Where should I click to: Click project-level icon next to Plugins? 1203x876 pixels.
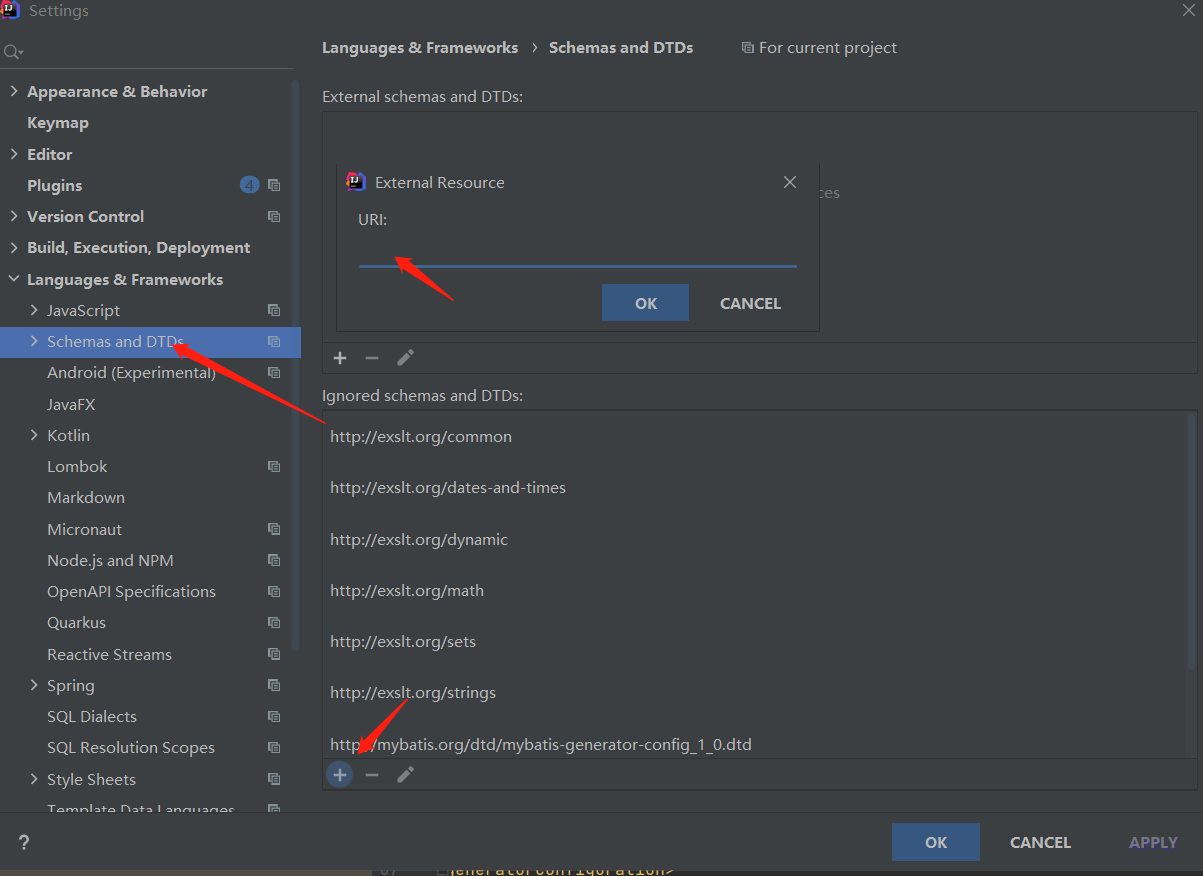[x=274, y=186]
